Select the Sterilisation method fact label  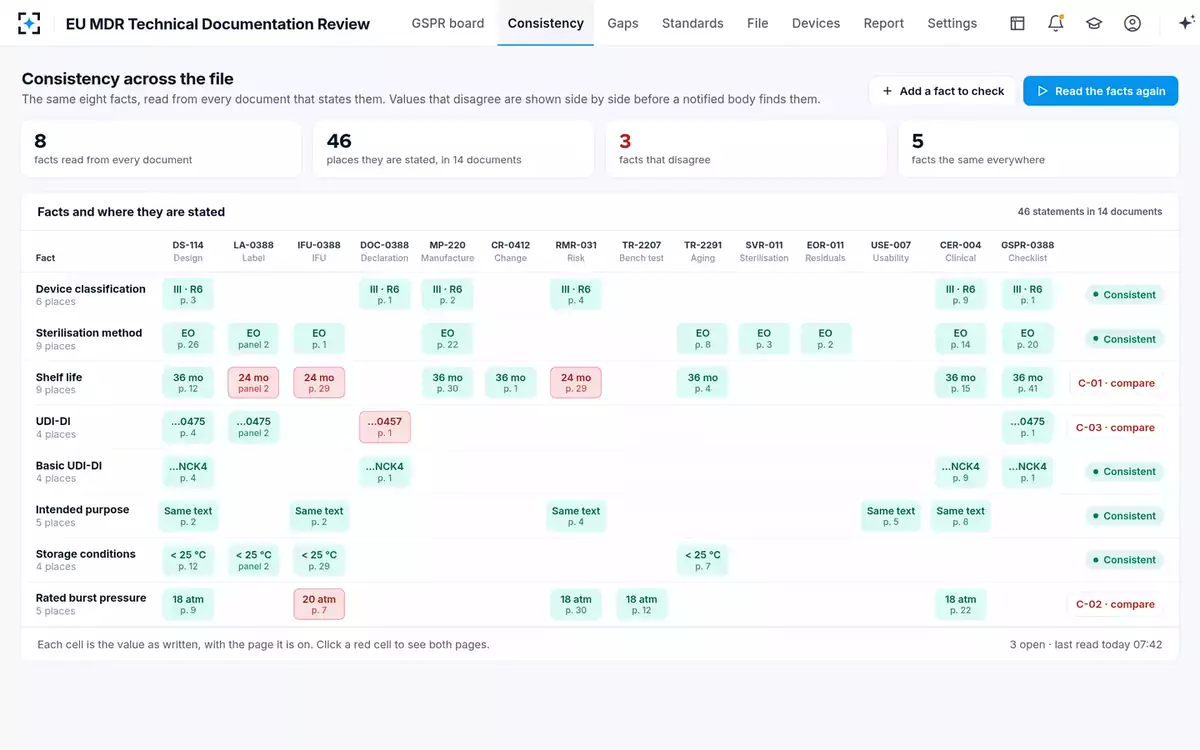coord(89,333)
